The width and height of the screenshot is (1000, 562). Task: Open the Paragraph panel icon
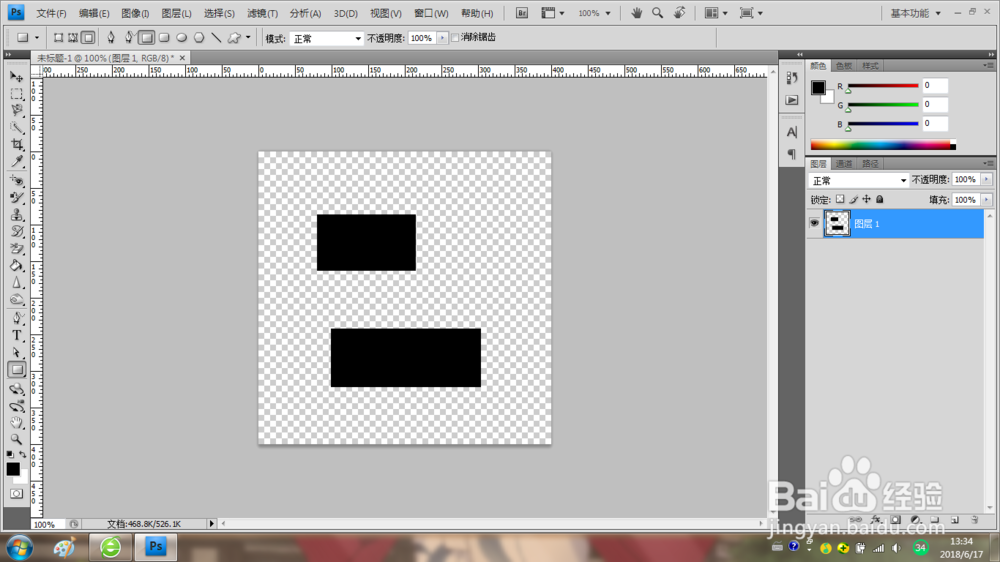(791, 154)
